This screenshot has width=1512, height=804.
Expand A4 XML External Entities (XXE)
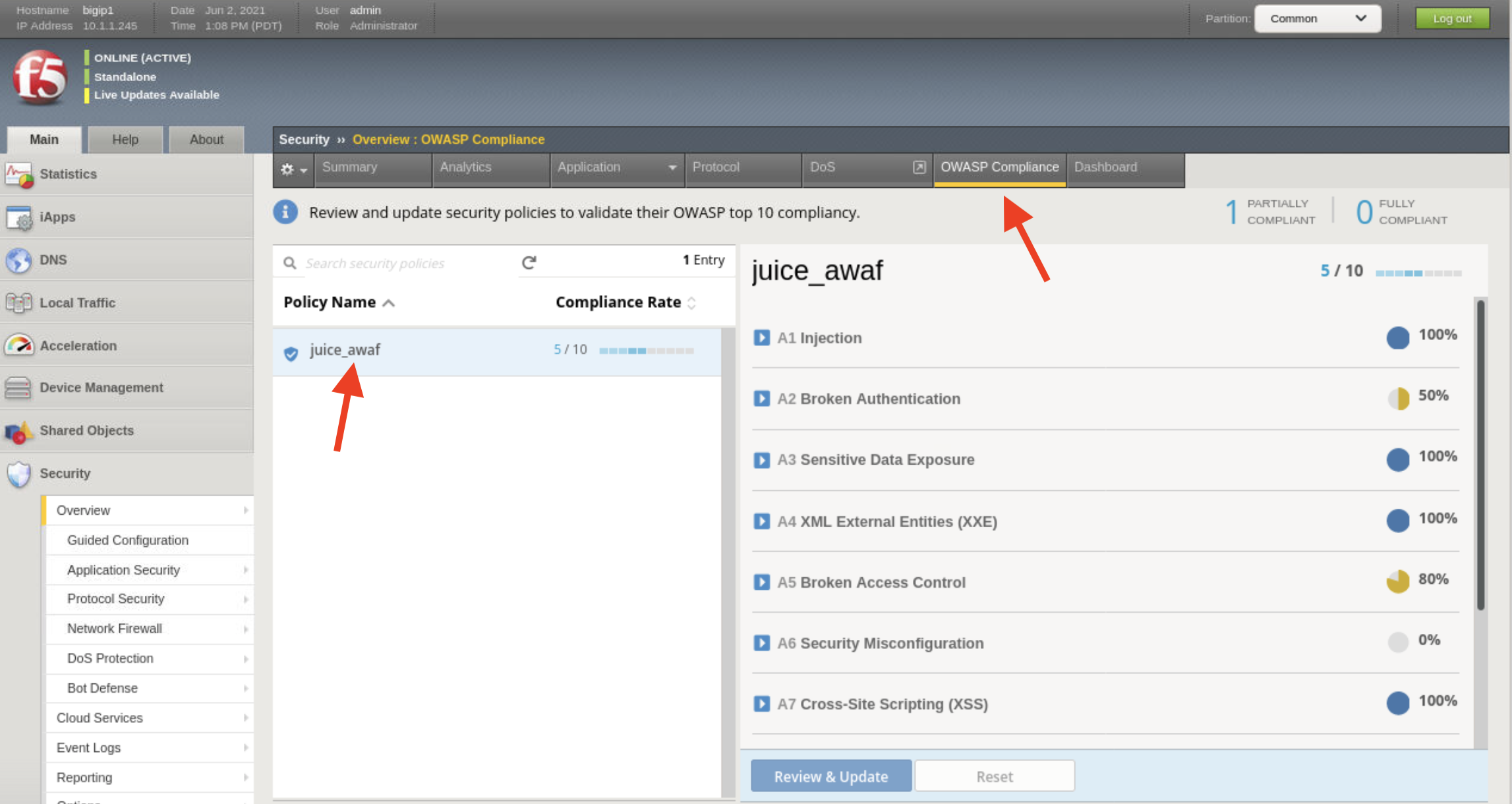[761, 521]
